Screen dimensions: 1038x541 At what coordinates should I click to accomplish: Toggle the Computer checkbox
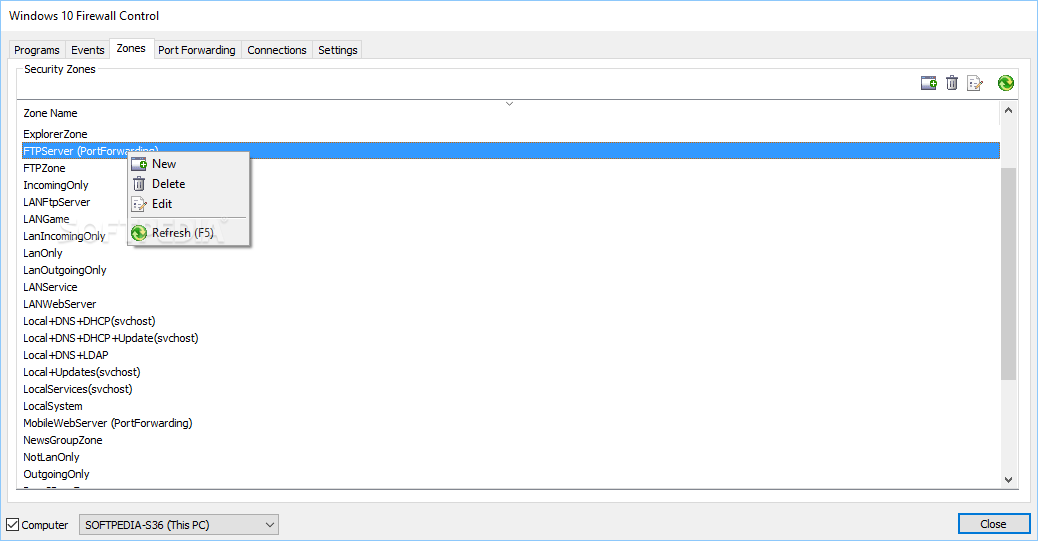(x=13, y=525)
